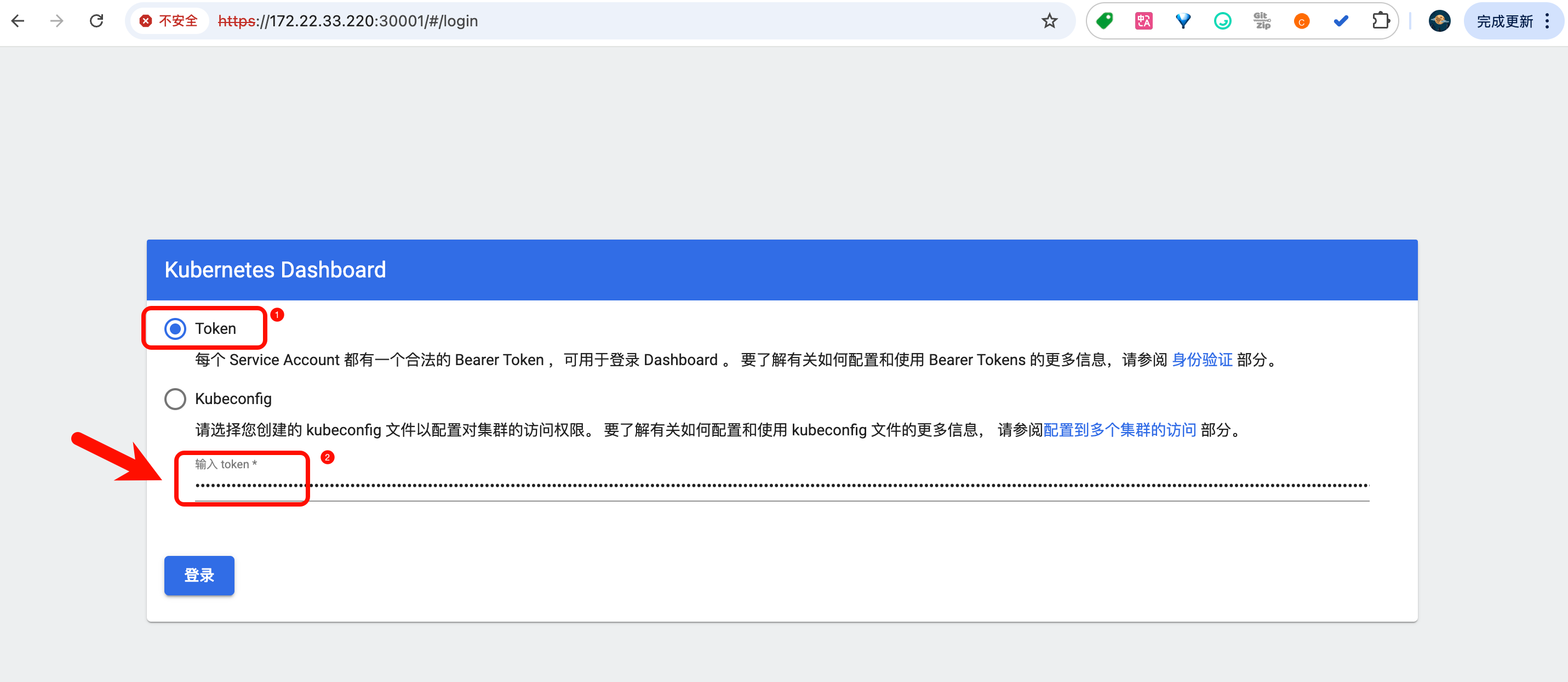Viewport: 1568px width, 682px height.
Task: Open the 配置到多个集群的访问 link
Action: coord(1119,430)
